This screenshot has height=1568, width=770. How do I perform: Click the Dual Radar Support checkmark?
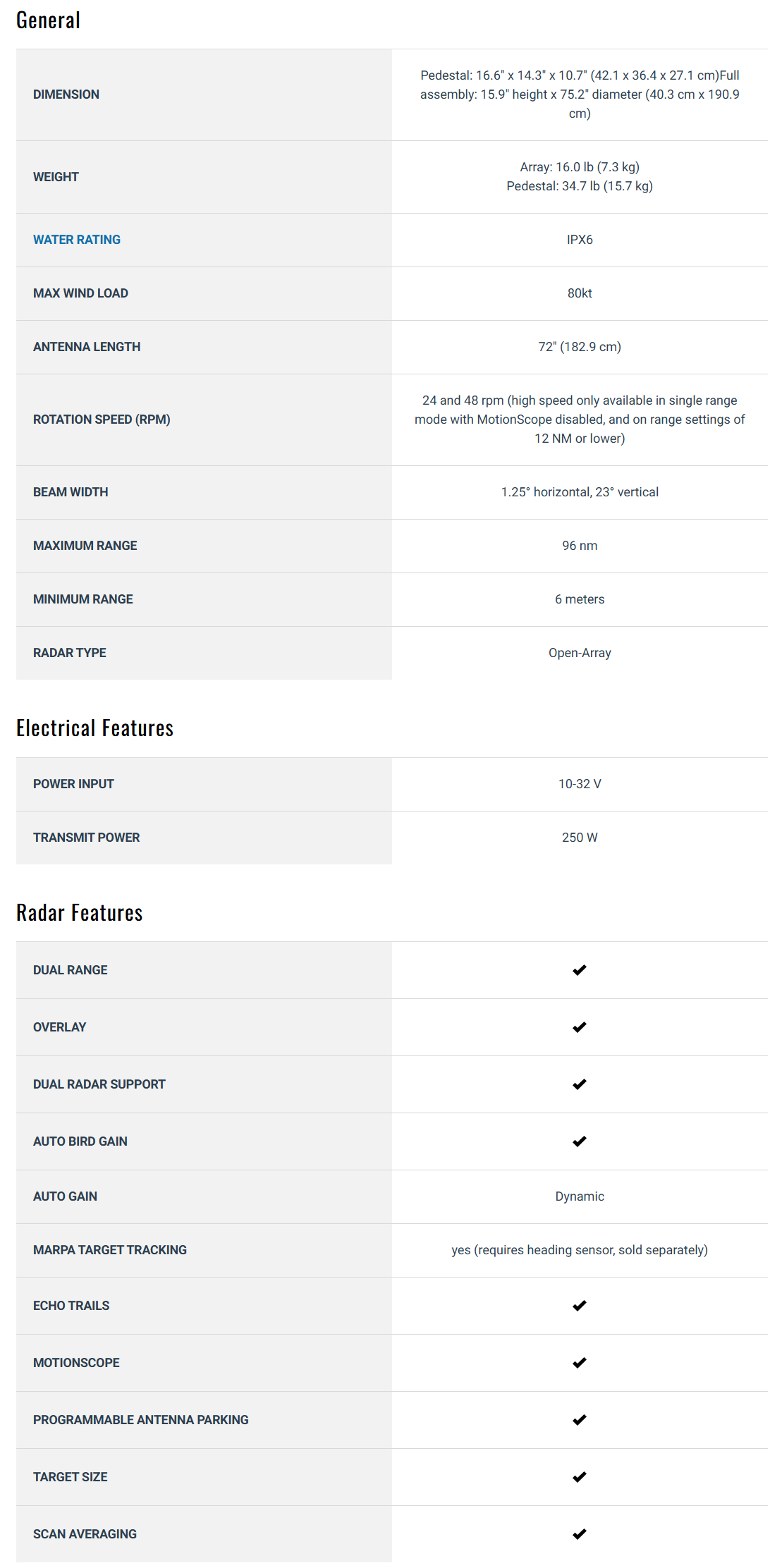click(579, 1084)
